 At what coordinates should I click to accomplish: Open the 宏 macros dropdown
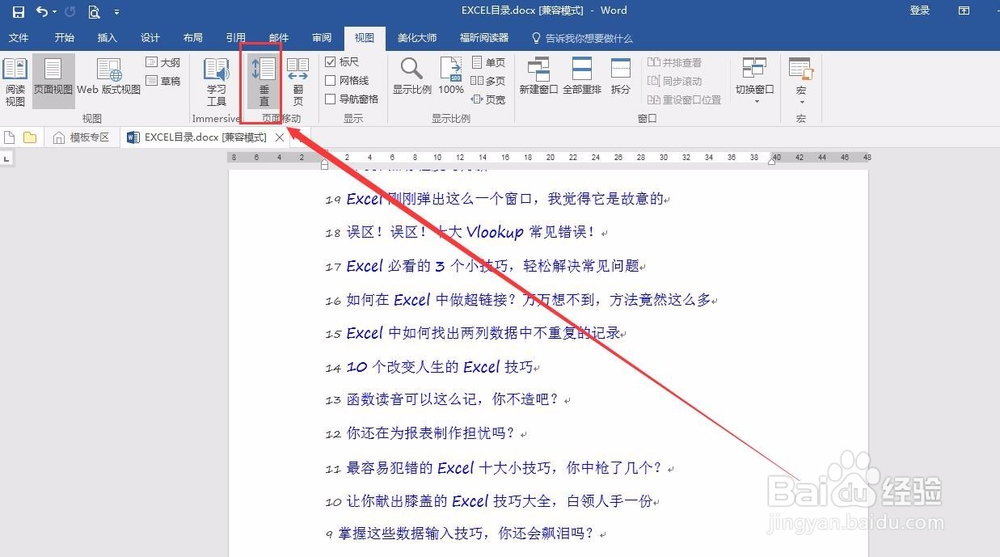tap(801, 81)
